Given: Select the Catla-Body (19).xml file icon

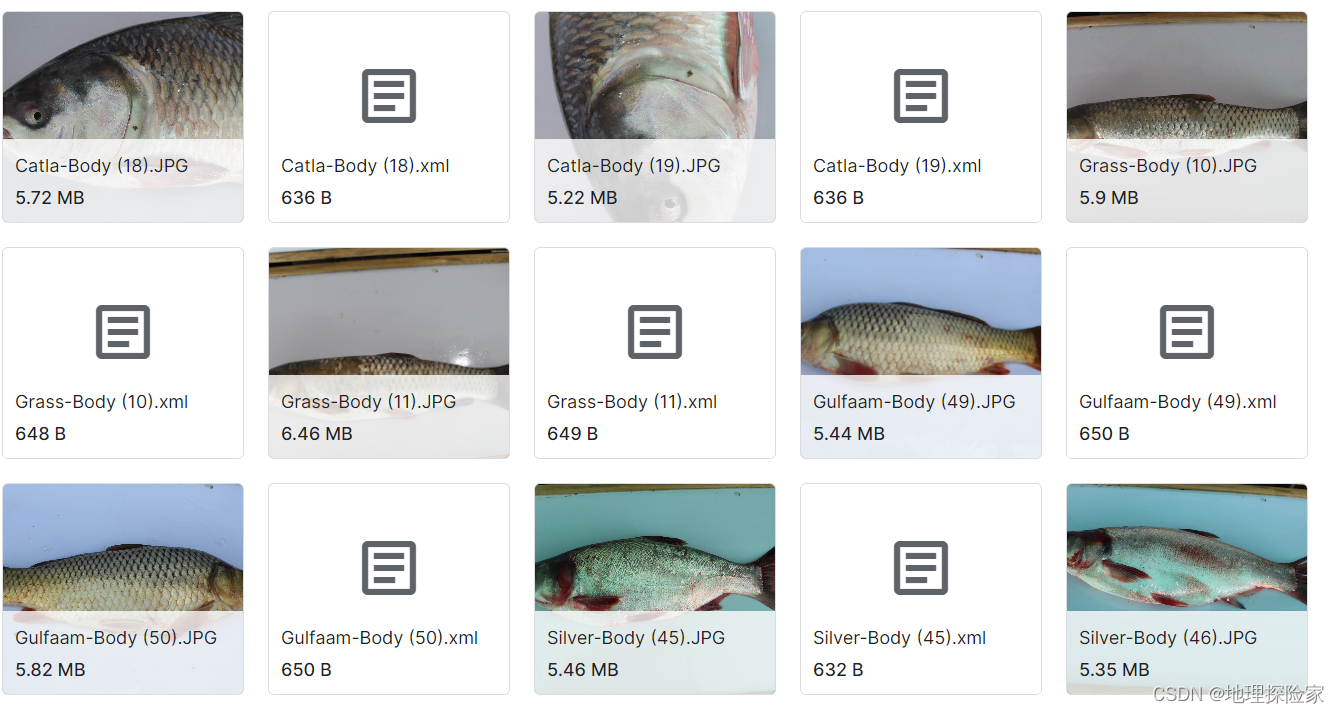Looking at the screenshot, I should pyautogui.click(x=920, y=96).
